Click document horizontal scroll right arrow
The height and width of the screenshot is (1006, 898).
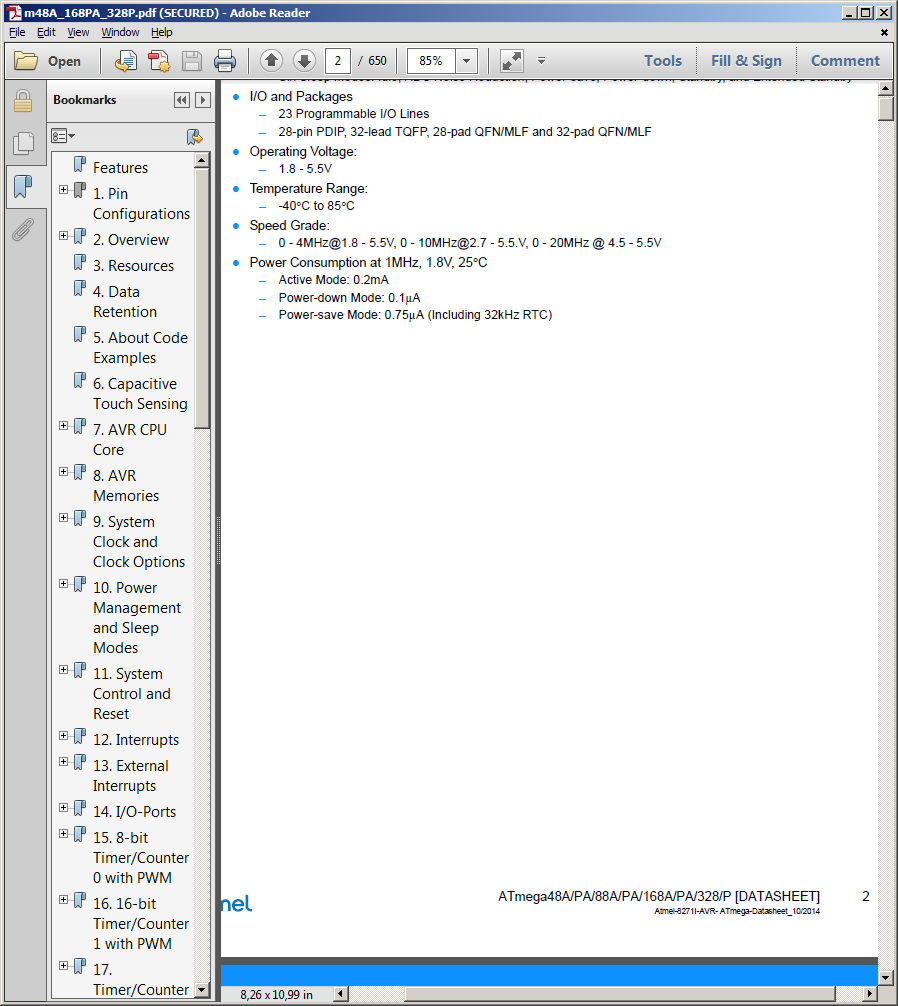[x=870, y=994]
